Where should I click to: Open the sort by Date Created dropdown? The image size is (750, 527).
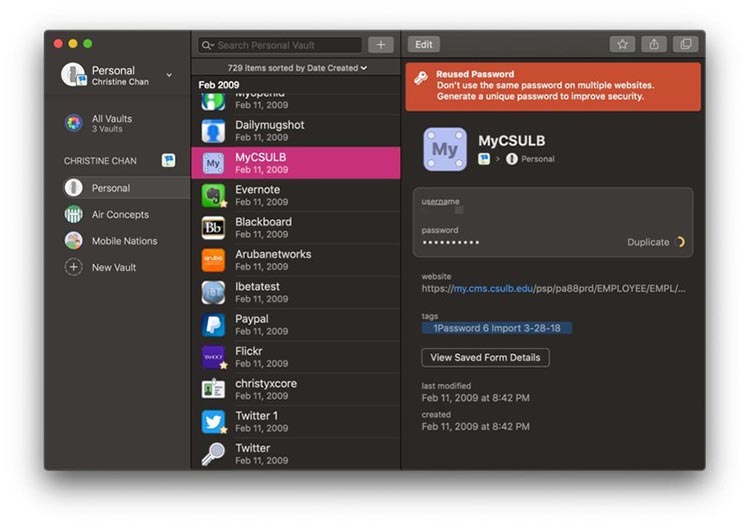point(297,68)
